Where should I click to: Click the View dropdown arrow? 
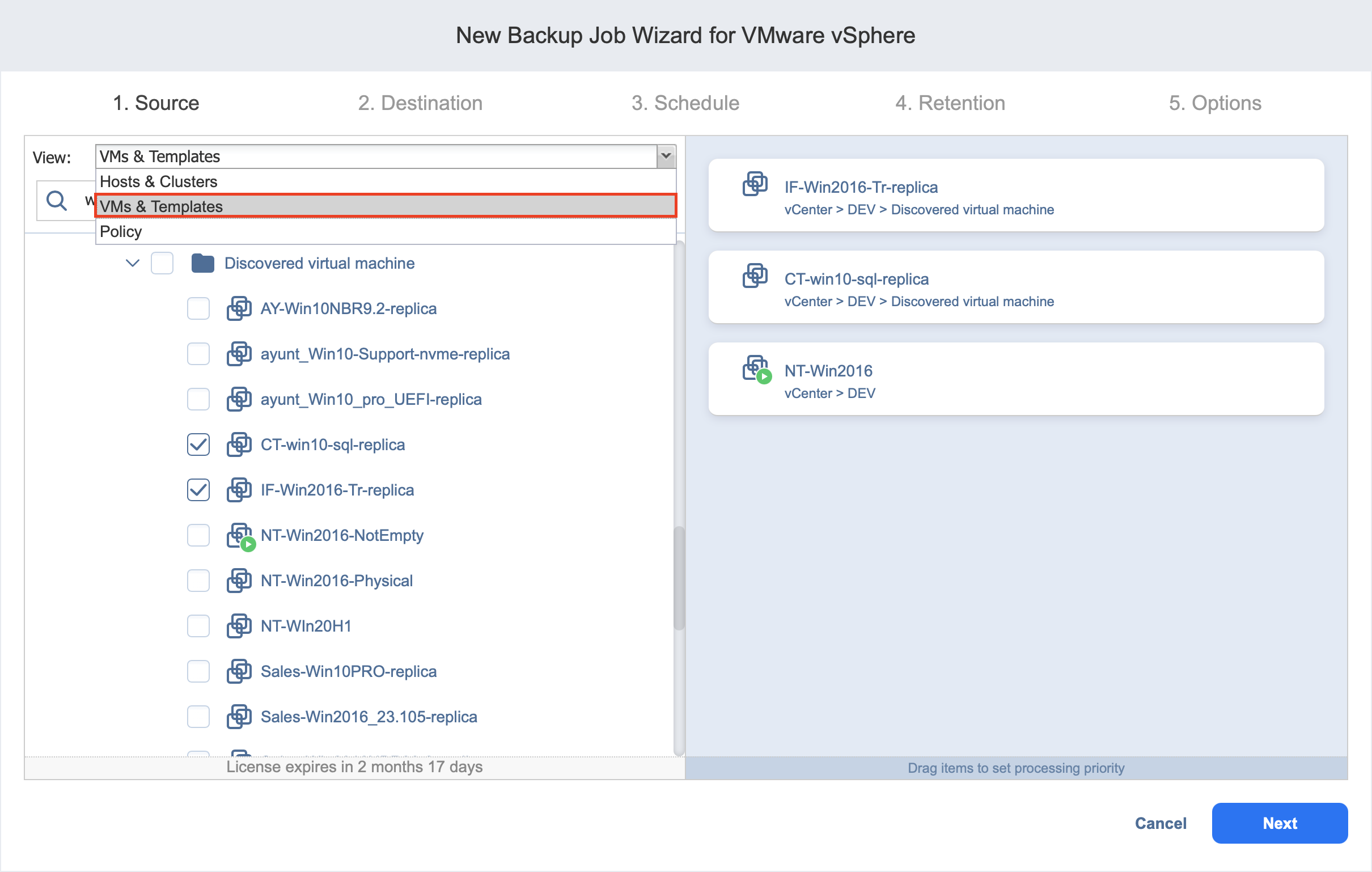(666, 156)
